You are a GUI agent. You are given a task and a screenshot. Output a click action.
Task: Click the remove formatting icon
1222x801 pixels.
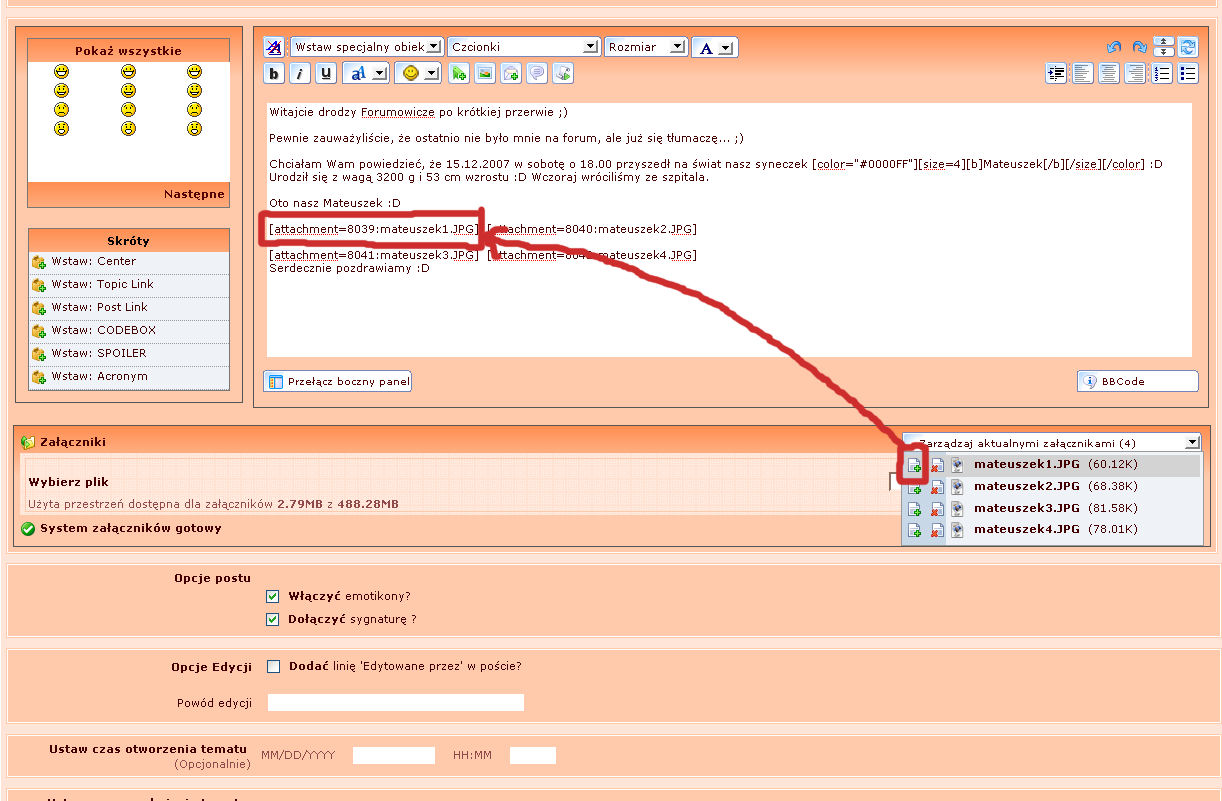pos(274,47)
